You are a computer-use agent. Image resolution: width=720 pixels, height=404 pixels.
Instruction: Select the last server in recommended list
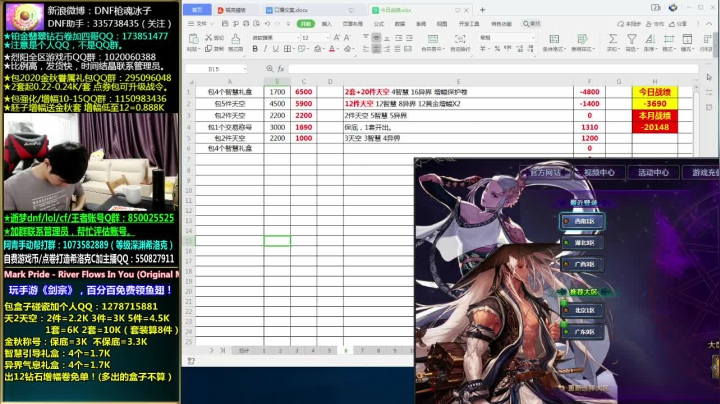581,331
